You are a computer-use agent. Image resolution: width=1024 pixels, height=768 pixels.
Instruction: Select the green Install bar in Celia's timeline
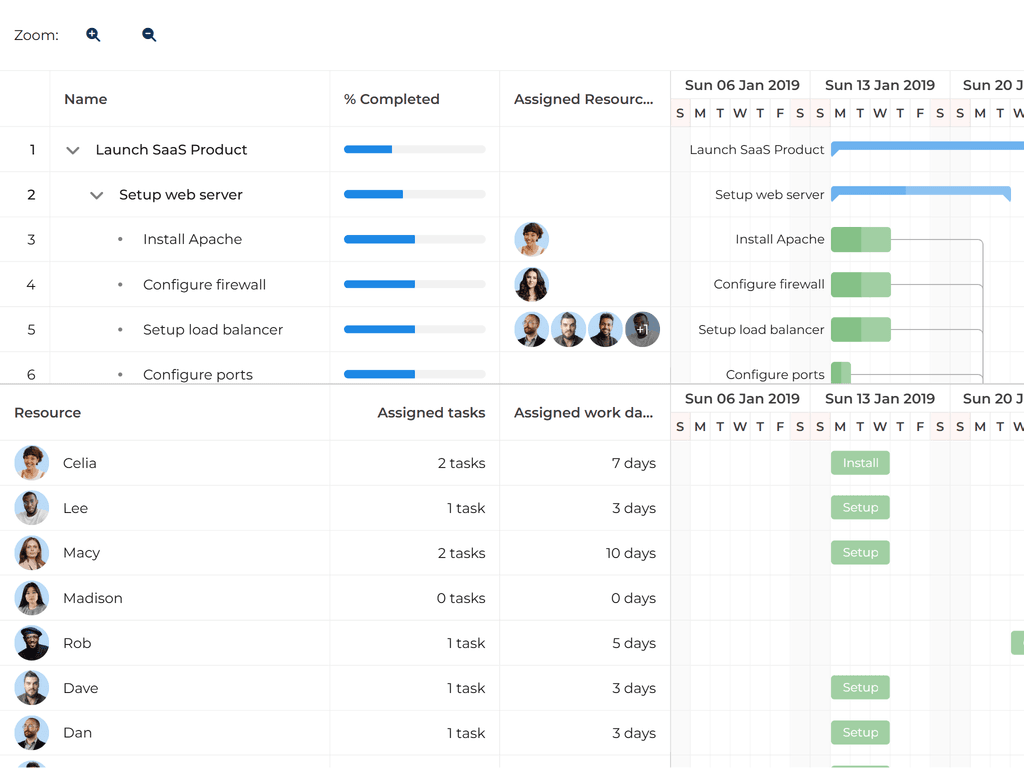860,462
